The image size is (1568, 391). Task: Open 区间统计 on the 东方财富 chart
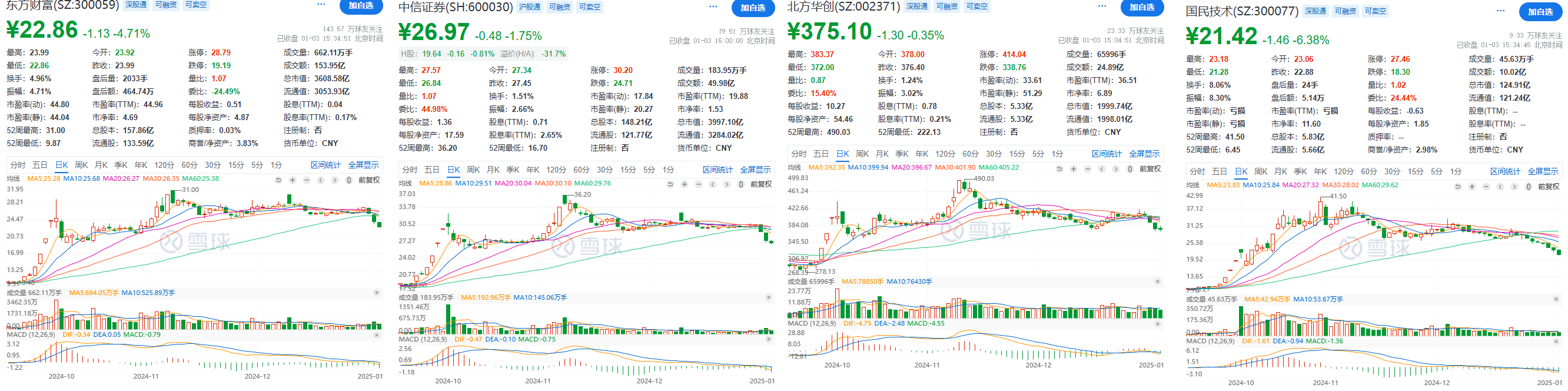tap(325, 165)
